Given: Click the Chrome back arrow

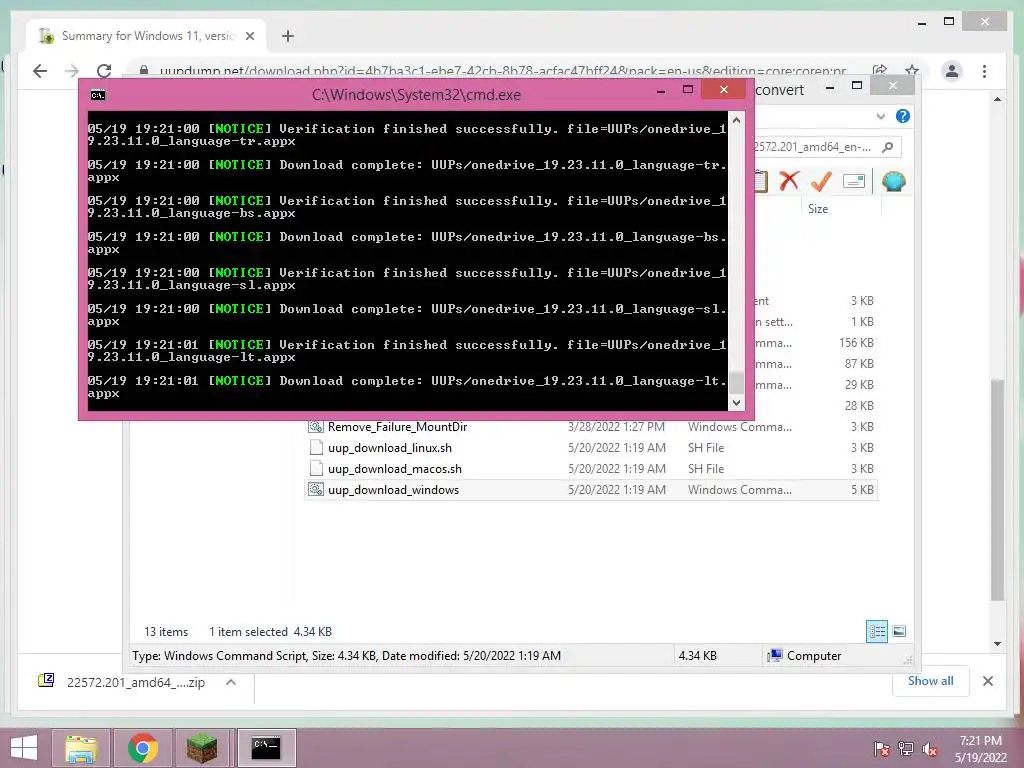Looking at the screenshot, I should click(x=40, y=71).
